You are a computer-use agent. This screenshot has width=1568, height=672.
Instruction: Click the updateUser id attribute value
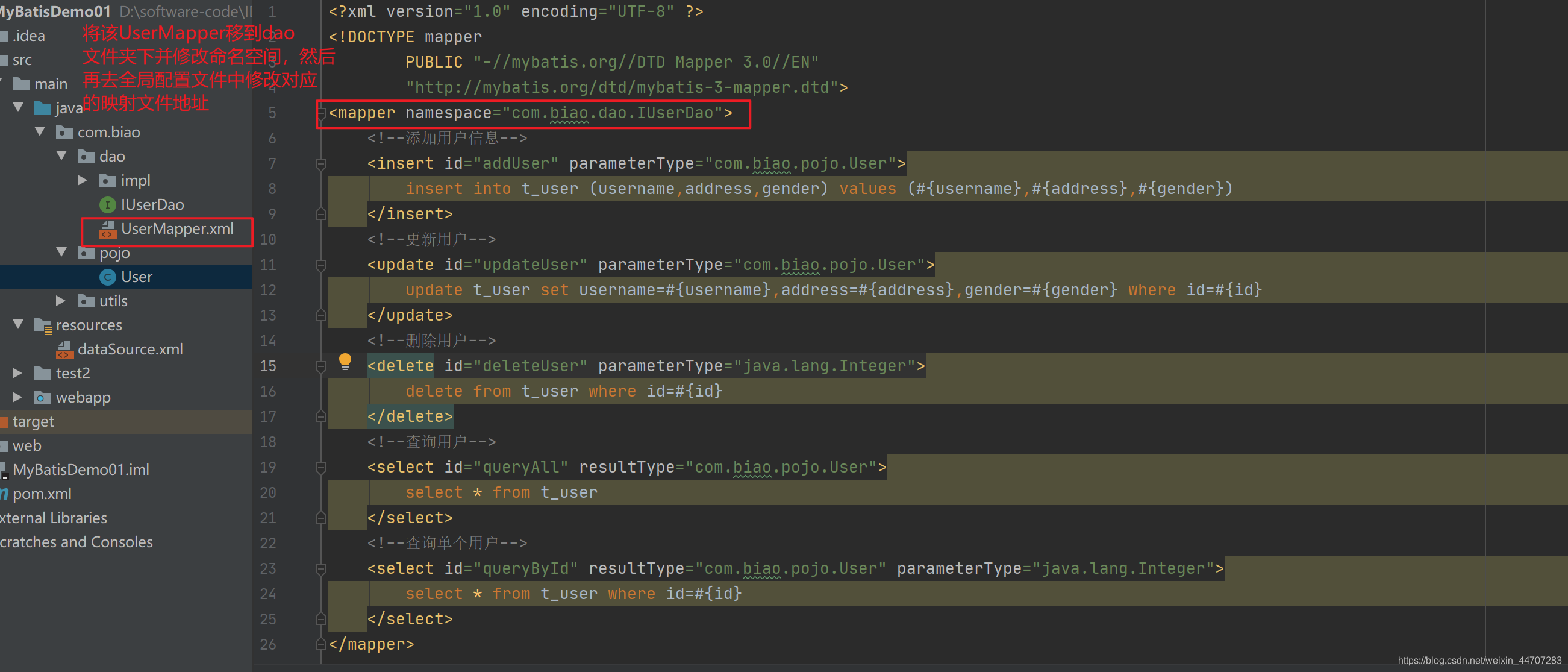click(x=531, y=265)
